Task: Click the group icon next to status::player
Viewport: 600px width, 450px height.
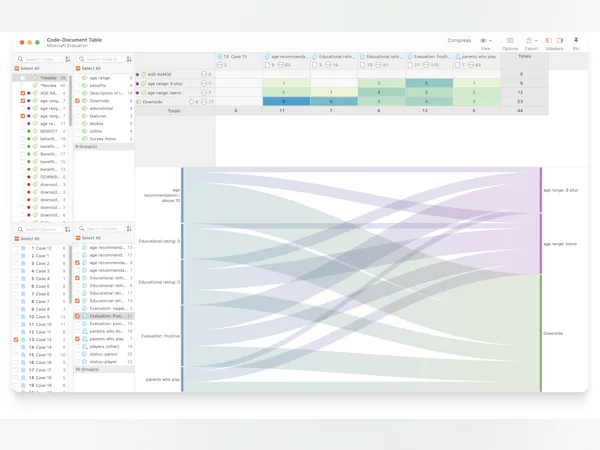Action: point(85,362)
